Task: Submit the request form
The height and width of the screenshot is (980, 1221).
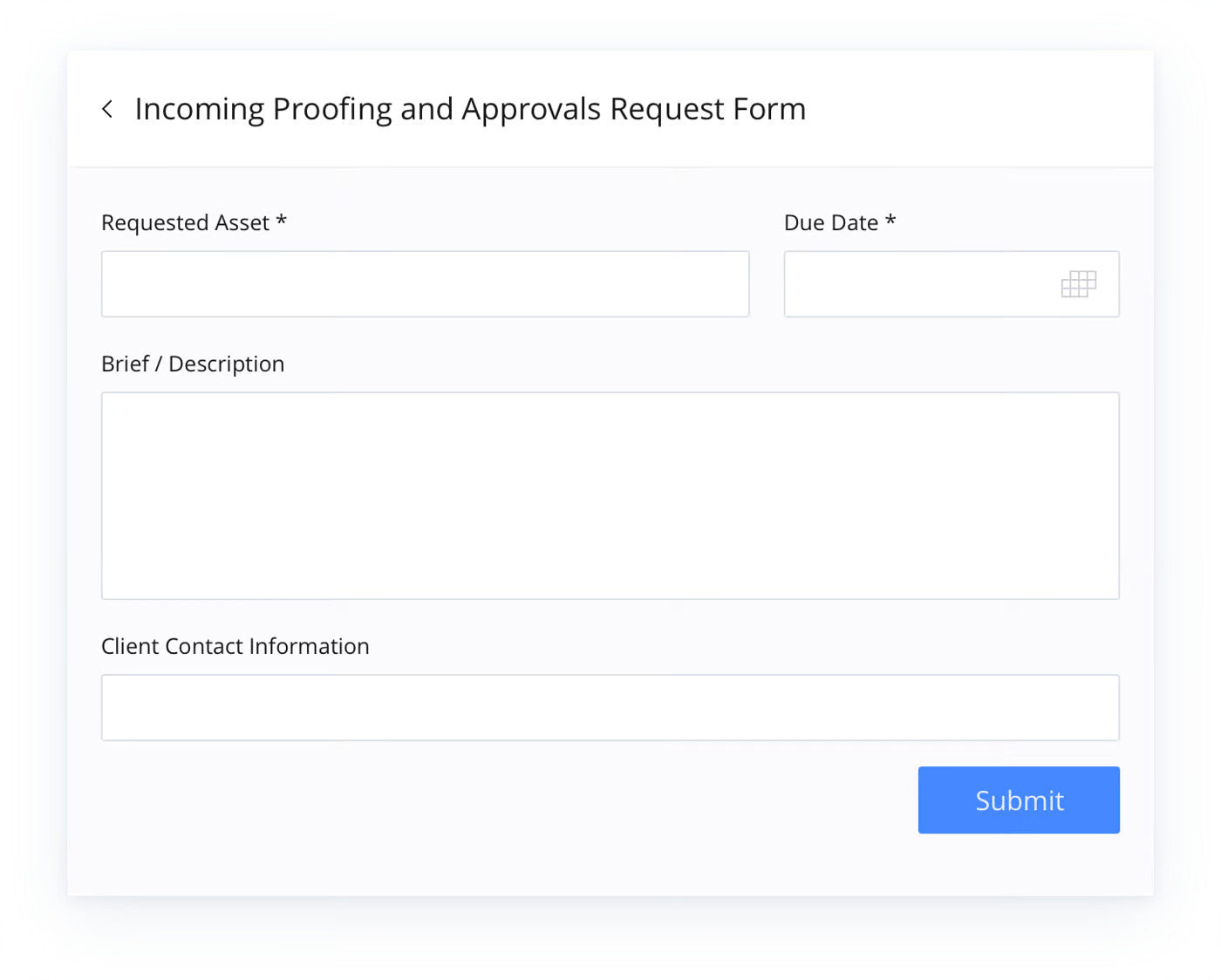Action: click(1019, 800)
